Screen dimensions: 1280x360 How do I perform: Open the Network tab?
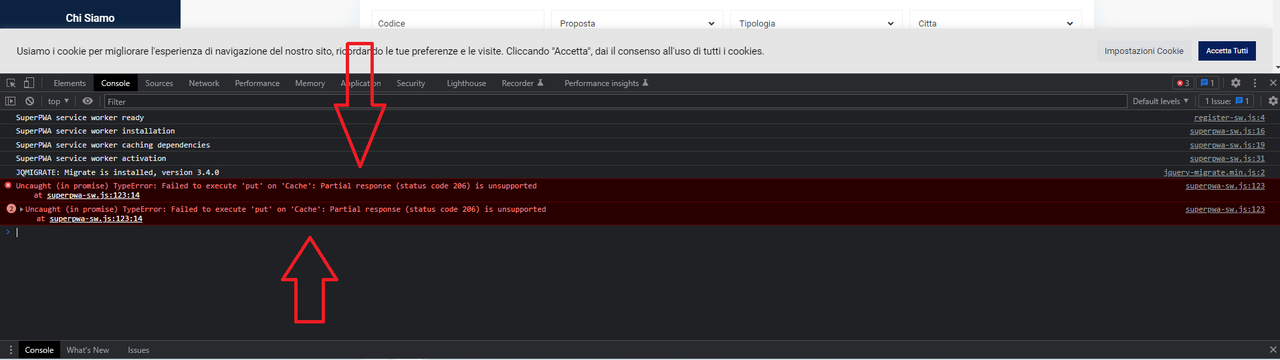tap(204, 83)
